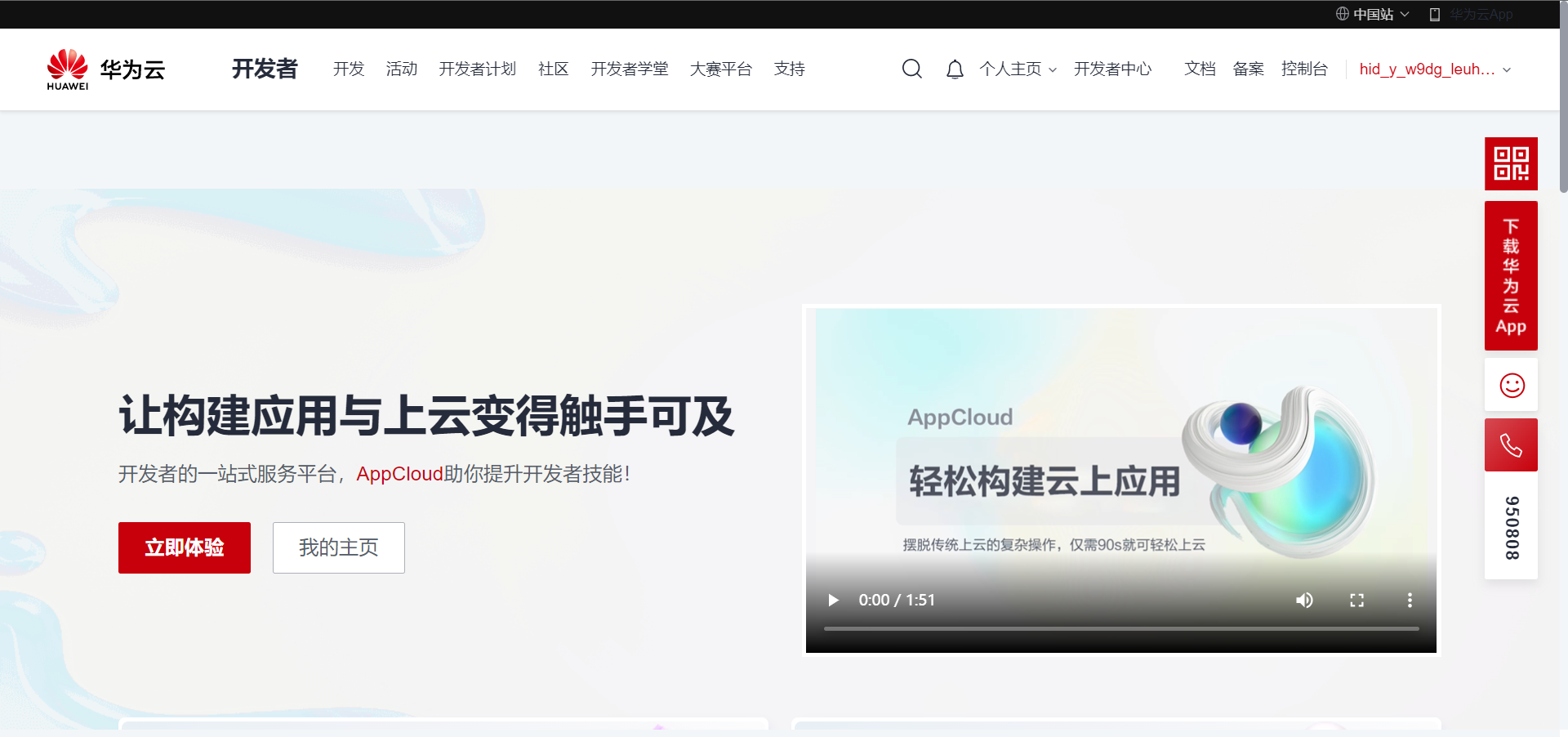Click the 开发者 section title
1568x737 pixels.
[x=265, y=69]
